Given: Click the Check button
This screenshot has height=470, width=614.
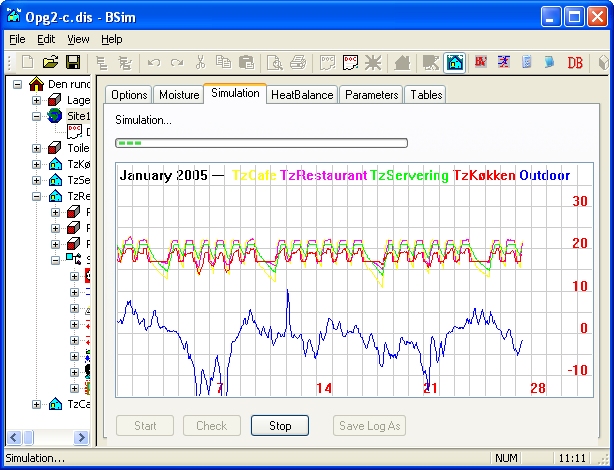Looking at the screenshot, I should 211,426.
